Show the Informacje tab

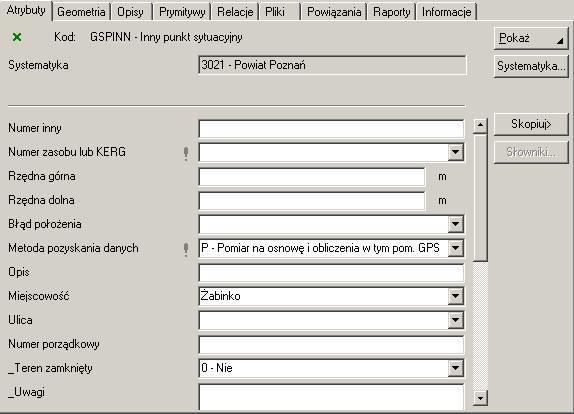(x=446, y=12)
